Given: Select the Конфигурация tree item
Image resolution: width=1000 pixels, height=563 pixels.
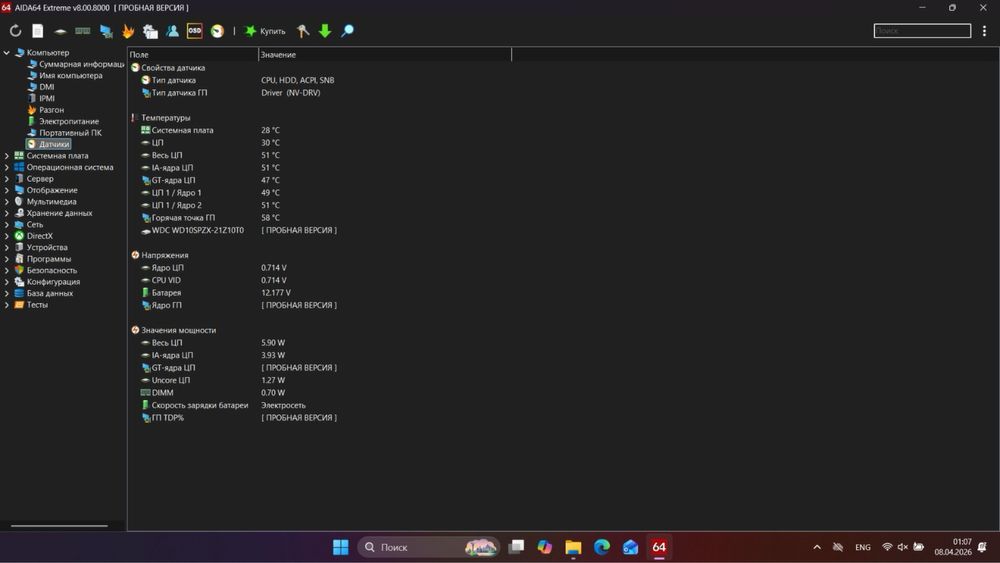Looking at the screenshot, I should tap(47, 282).
